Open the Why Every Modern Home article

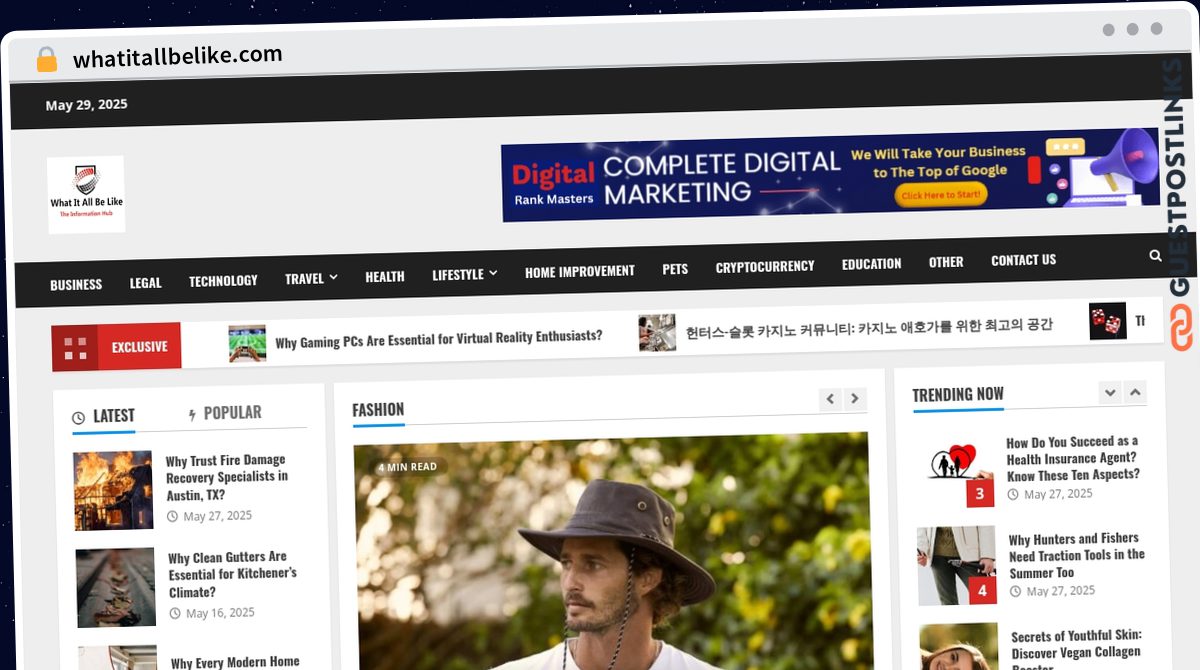pos(235,662)
